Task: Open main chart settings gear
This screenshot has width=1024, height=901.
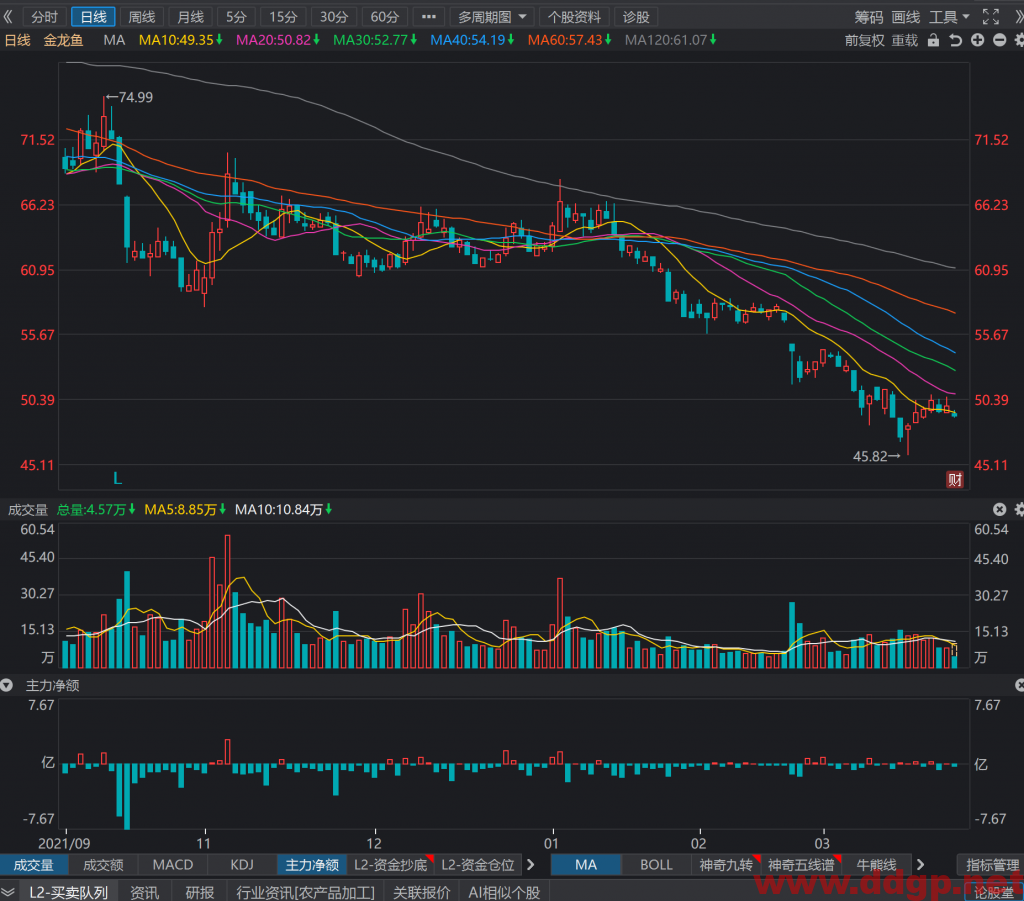Action: (x=1019, y=40)
